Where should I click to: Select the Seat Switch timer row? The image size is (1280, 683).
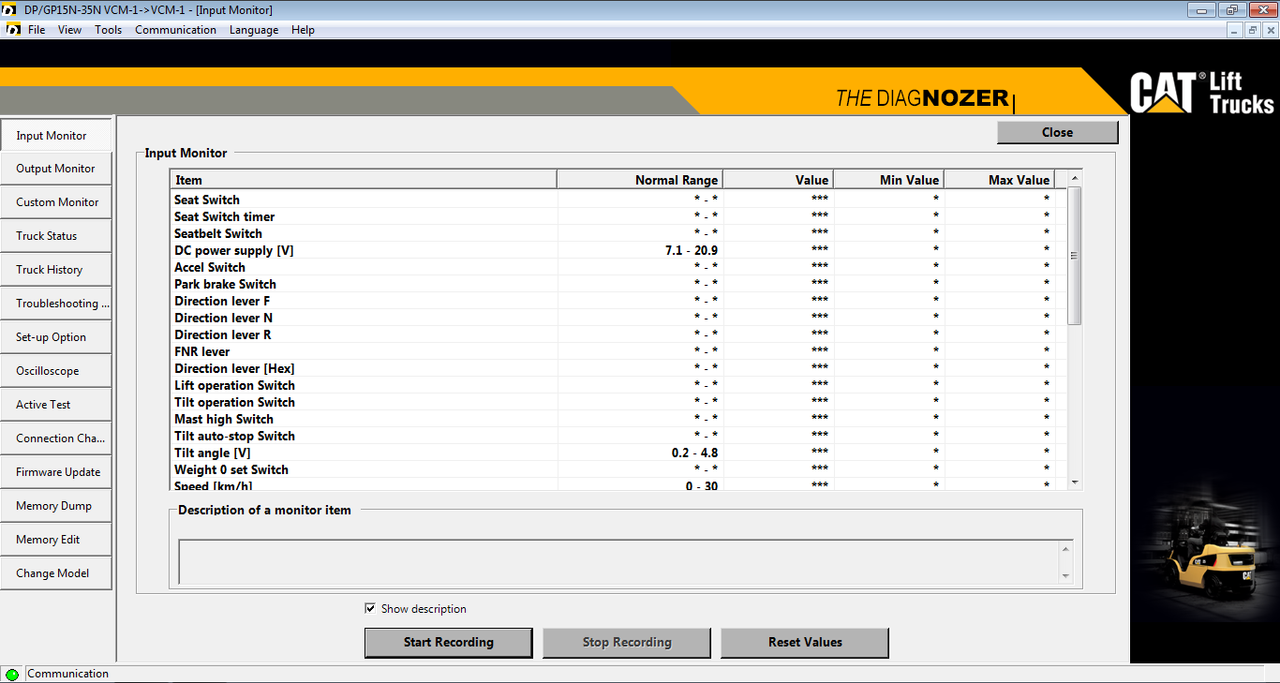(618, 217)
